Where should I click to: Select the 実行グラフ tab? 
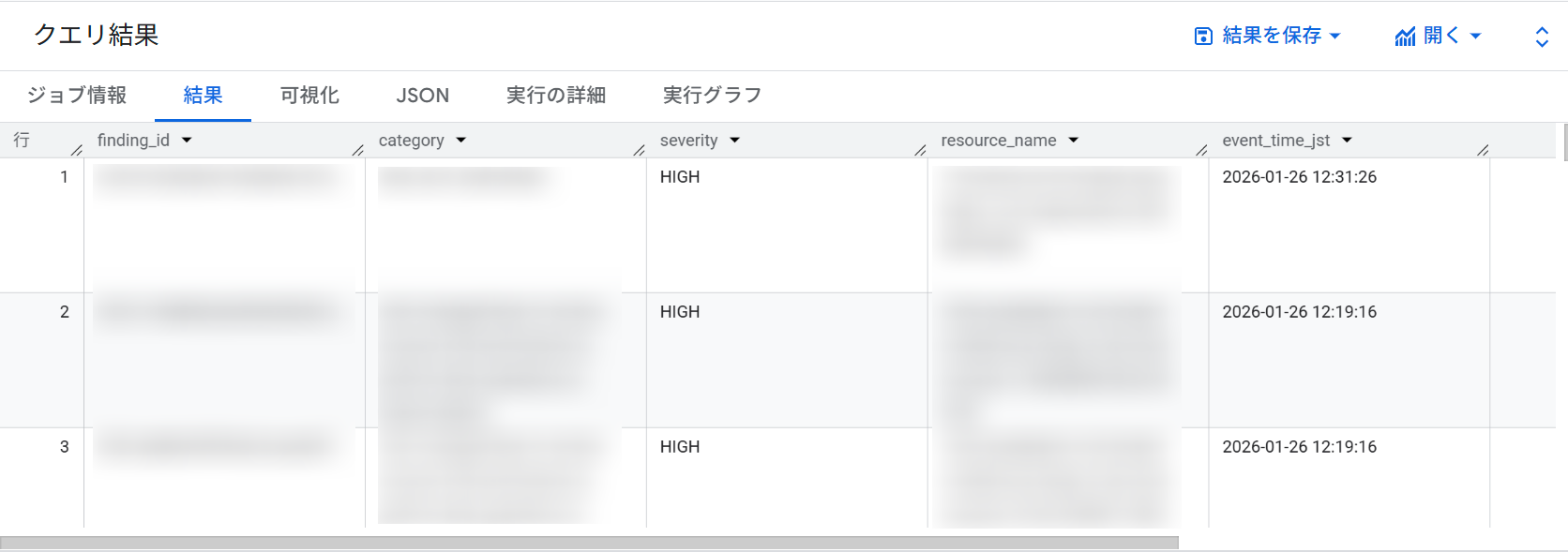click(x=712, y=96)
